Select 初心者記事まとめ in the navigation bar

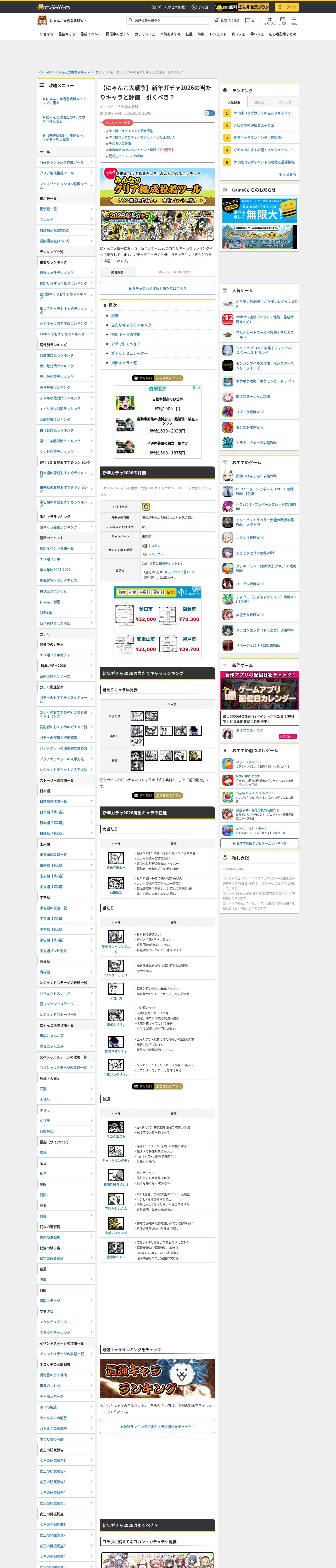283,34
